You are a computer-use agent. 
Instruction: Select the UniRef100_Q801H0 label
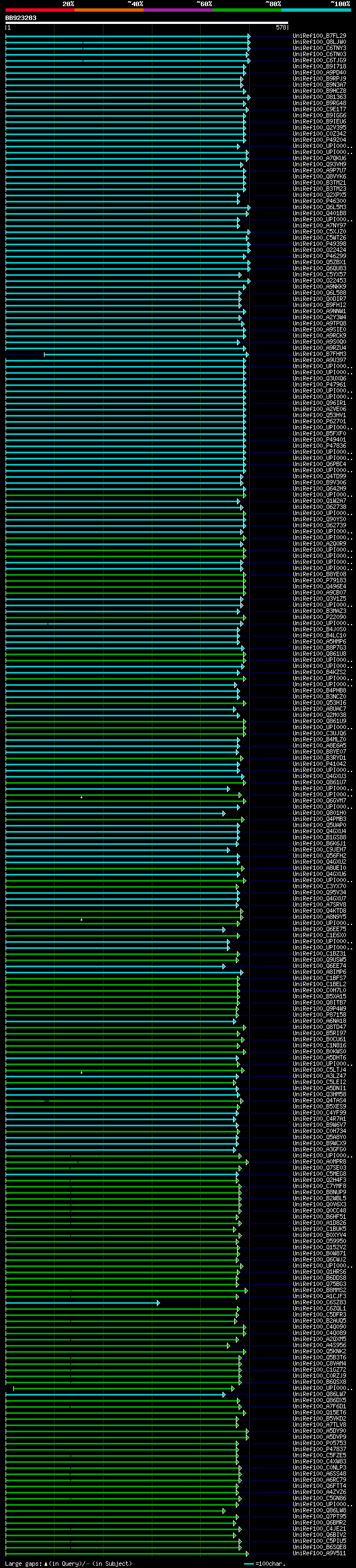(319, 813)
